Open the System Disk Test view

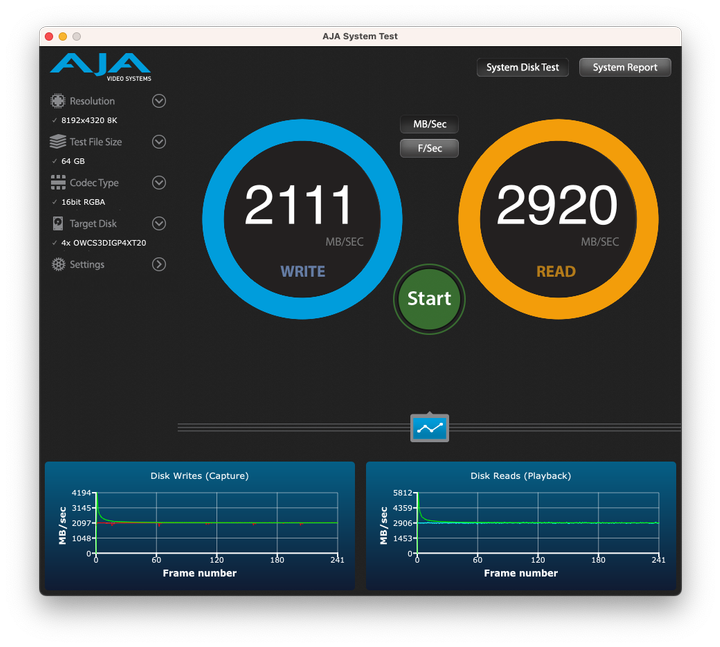pos(522,68)
